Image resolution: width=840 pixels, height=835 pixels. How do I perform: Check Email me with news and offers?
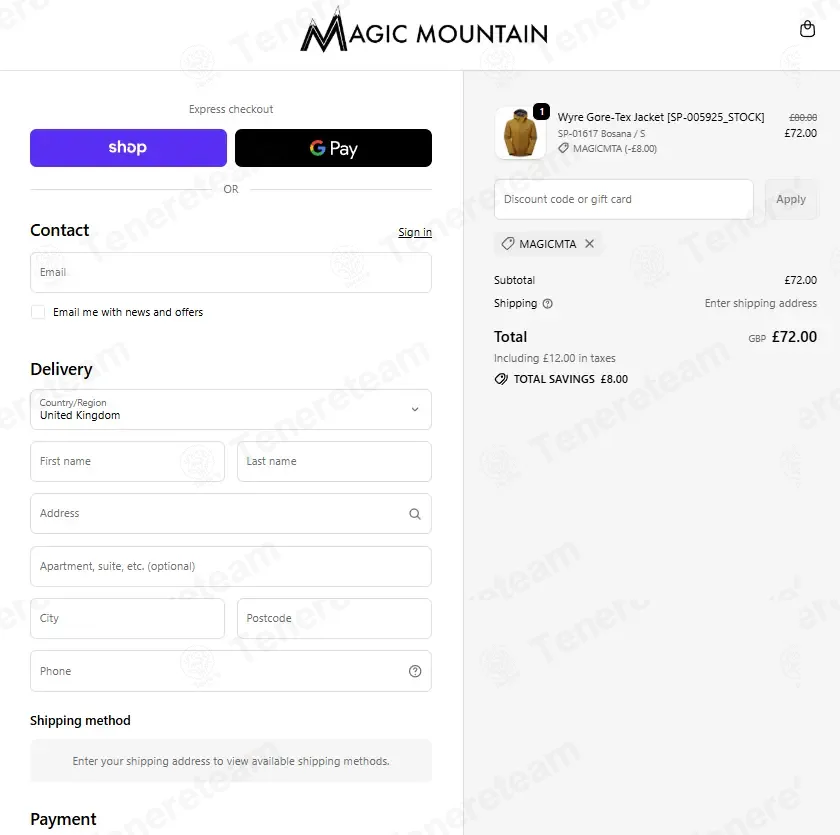[38, 312]
